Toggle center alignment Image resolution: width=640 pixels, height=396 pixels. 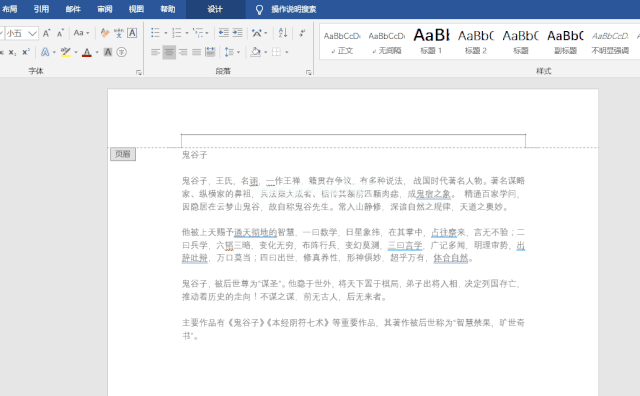coord(169,52)
